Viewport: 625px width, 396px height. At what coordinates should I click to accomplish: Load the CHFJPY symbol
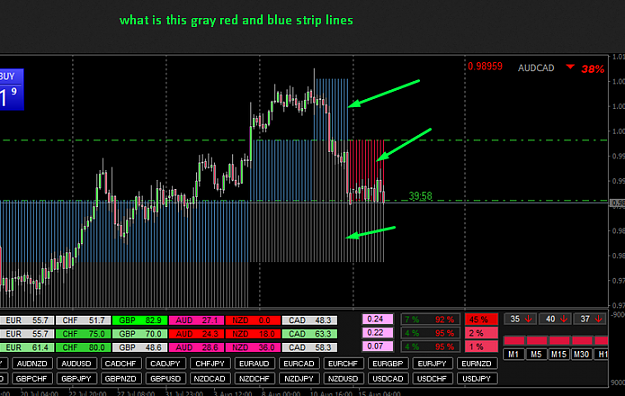210,364
